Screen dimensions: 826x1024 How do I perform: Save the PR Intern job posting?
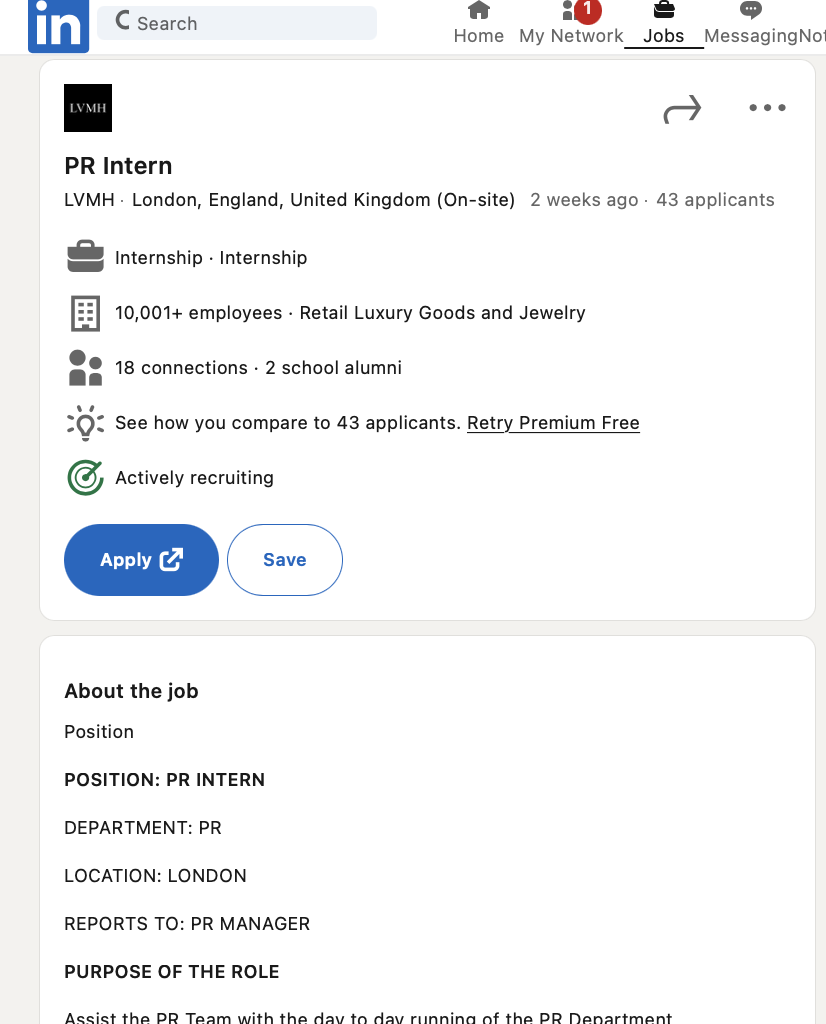point(285,560)
